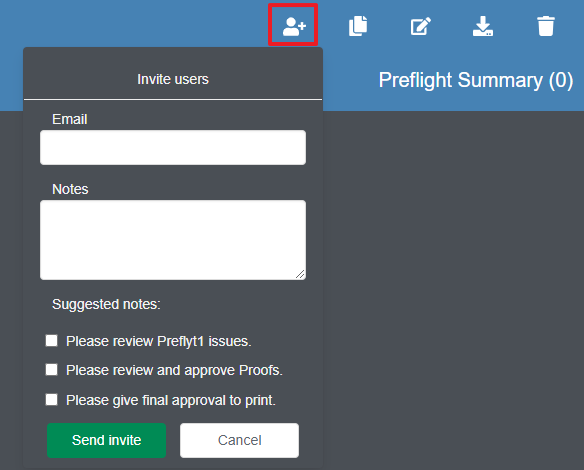Click the duplicate copy icon in toolbar
The width and height of the screenshot is (584, 470).
[x=358, y=26]
